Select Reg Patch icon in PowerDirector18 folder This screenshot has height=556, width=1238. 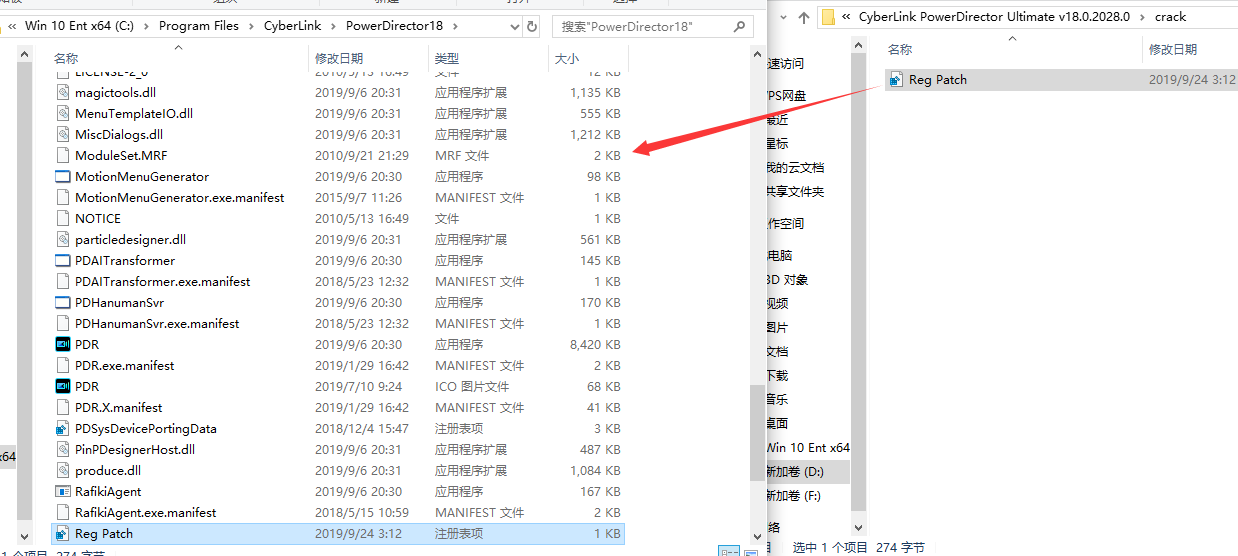pos(63,533)
